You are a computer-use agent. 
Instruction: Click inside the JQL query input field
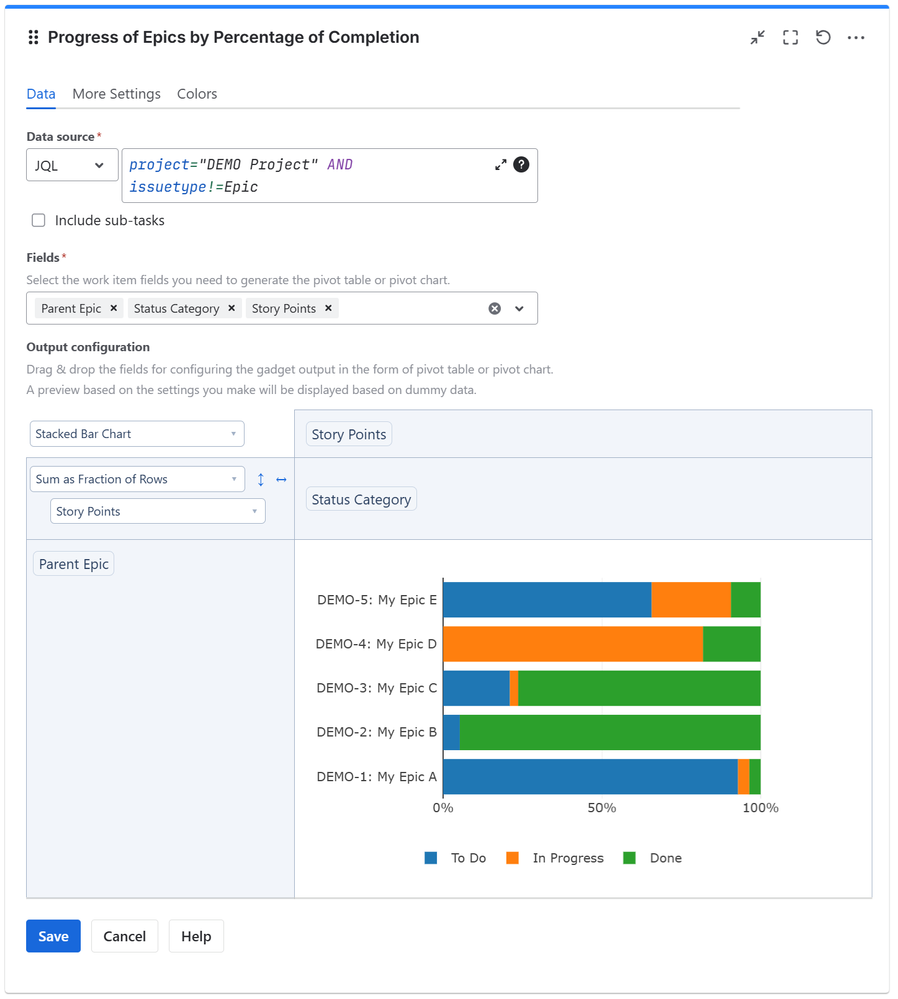point(300,175)
